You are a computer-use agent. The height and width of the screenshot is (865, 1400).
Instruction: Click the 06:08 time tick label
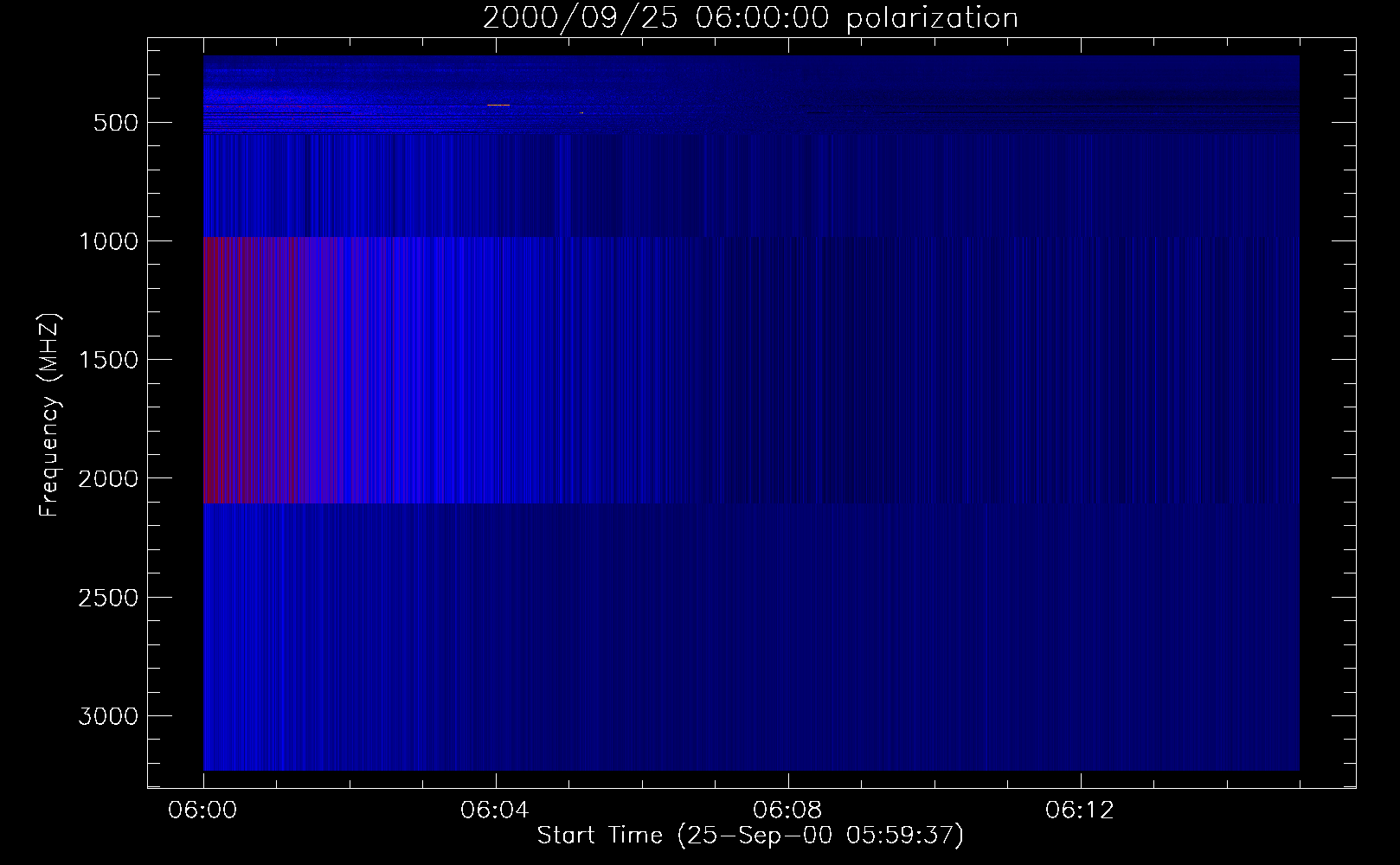[x=787, y=811]
